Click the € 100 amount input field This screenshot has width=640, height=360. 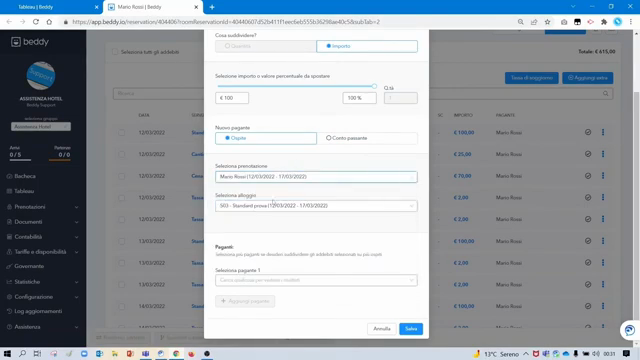pyautogui.click(x=232, y=98)
